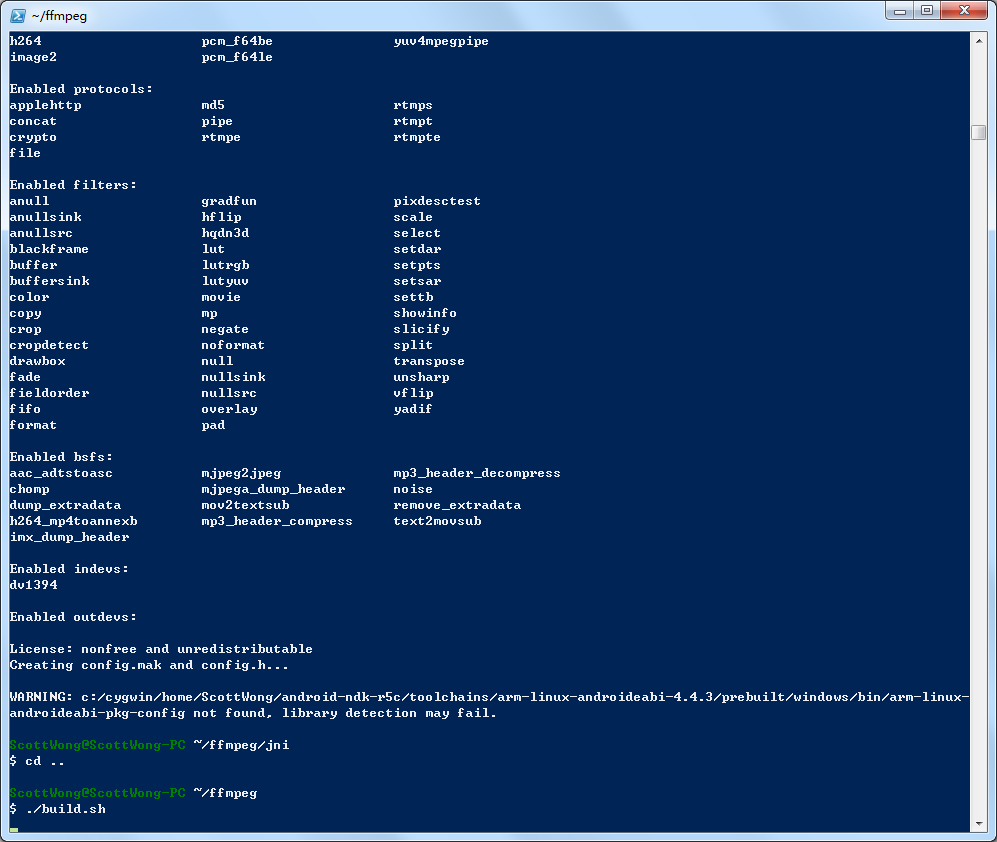Click the scrollbar down arrow
This screenshot has width=997, height=842.
click(x=979, y=824)
